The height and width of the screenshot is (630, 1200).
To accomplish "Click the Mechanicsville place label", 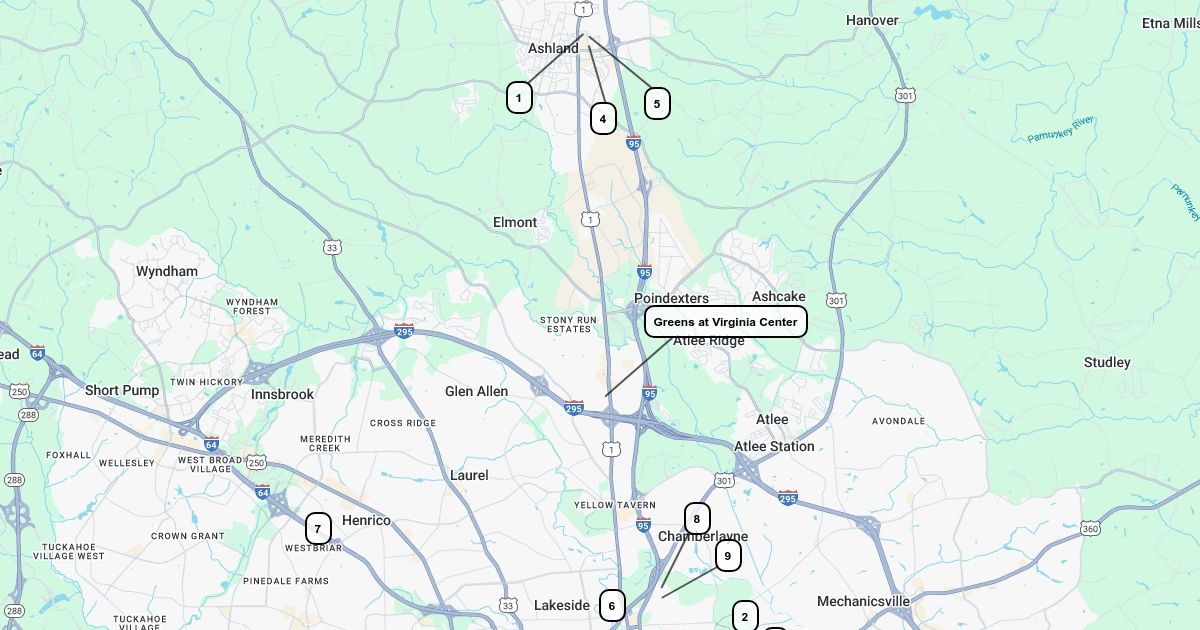I will tap(863, 601).
